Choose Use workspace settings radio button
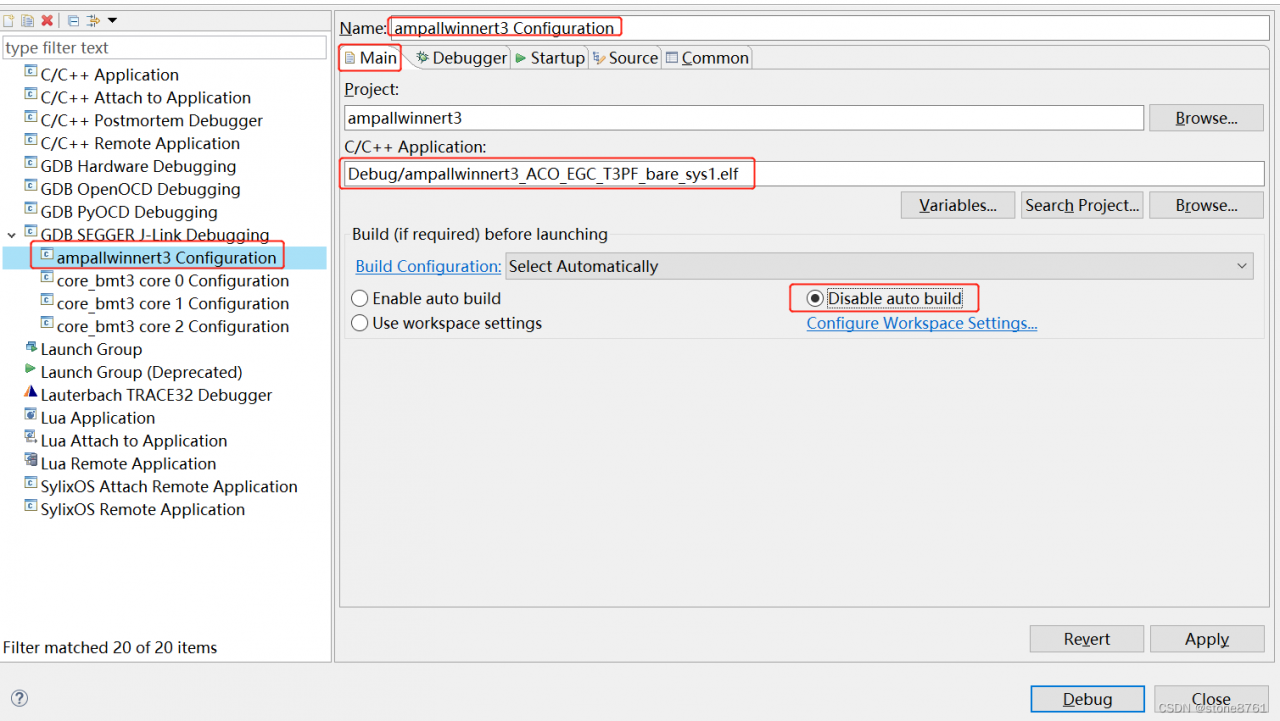Viewport: 1280px width, 721px height. tap(360, 323)
